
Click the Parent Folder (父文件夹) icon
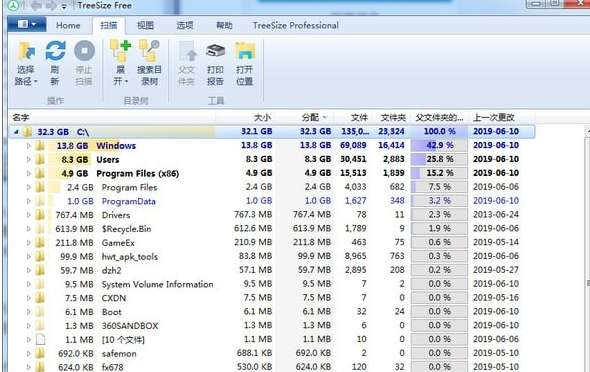click(x=187, y=52)
